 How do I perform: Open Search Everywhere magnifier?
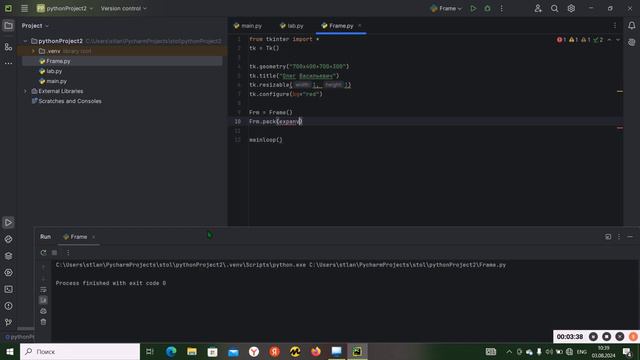pos(554,8)
